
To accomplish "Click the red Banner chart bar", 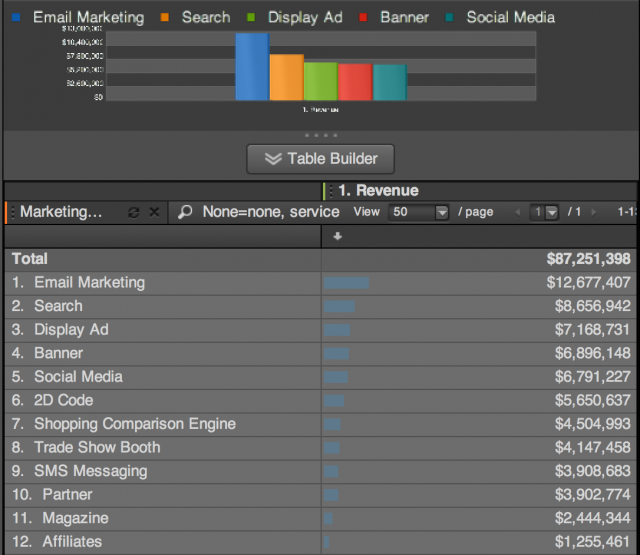I will 355,82.
